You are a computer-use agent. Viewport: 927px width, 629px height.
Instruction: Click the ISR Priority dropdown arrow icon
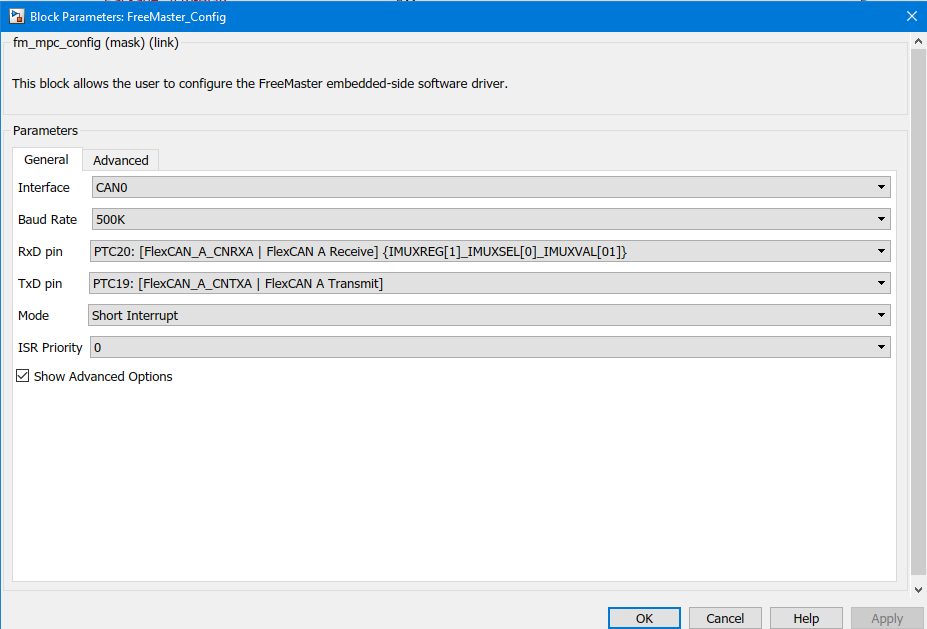coord(881,347)
